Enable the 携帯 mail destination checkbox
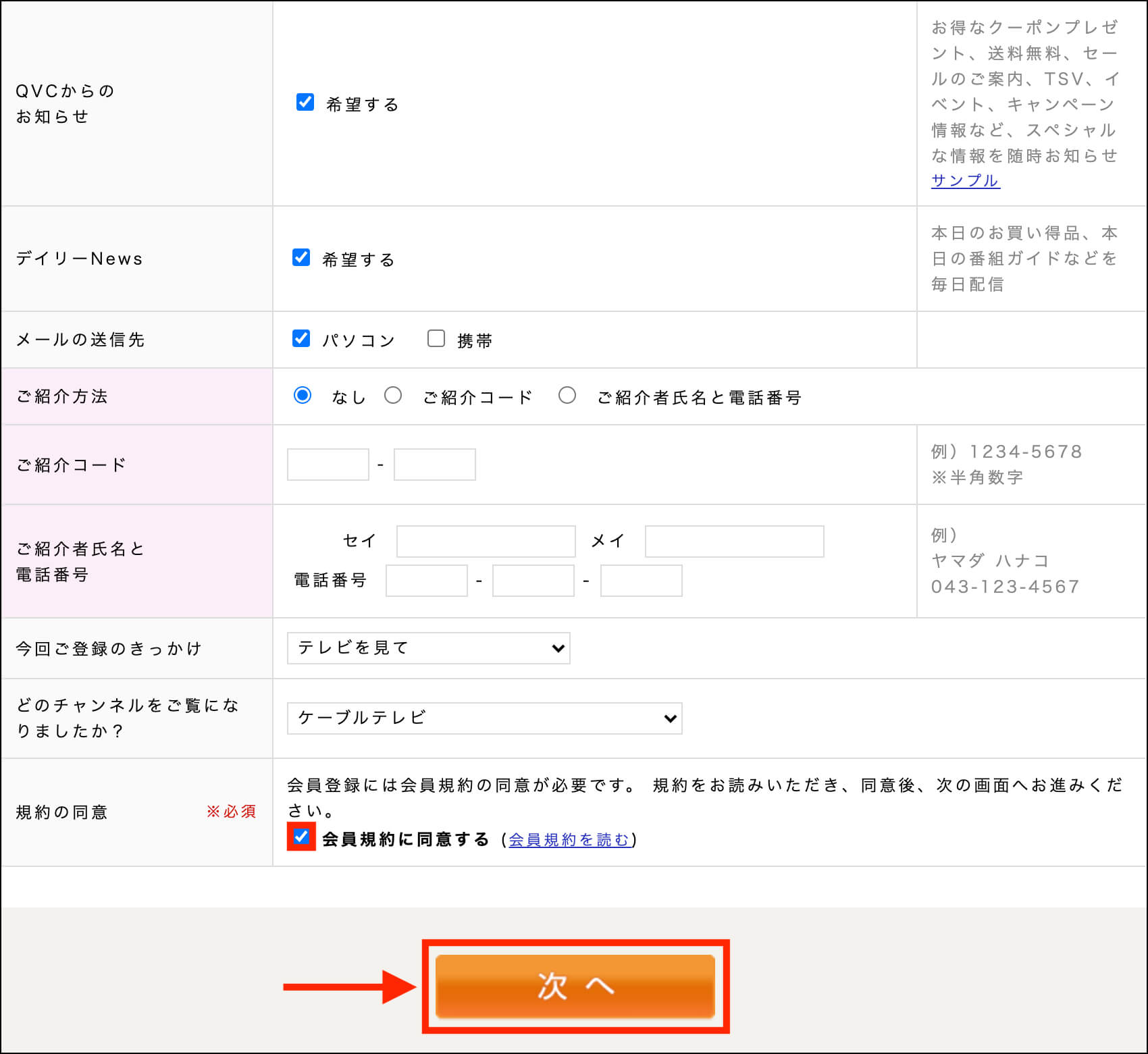Viewport: 1148px width, 1054px height. click(436, 338)
